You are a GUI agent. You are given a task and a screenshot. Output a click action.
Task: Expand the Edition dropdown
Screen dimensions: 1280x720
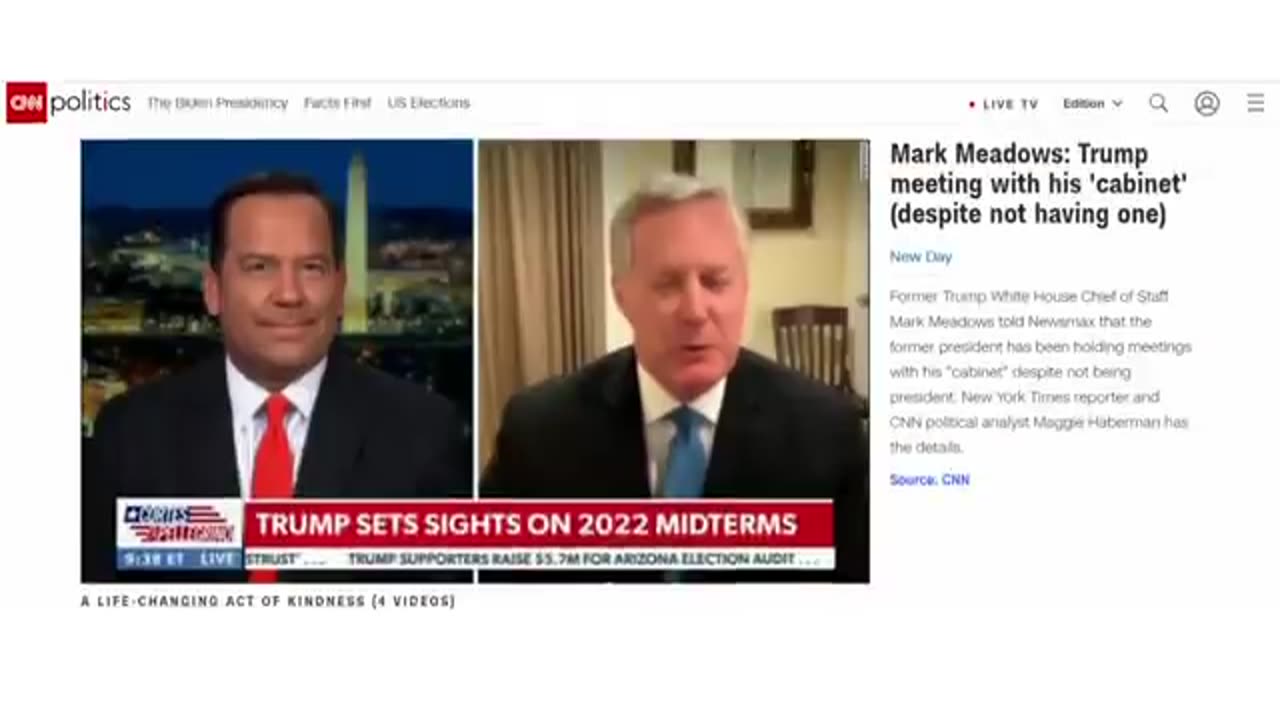pyautogui.click(x=1092, y=103)
